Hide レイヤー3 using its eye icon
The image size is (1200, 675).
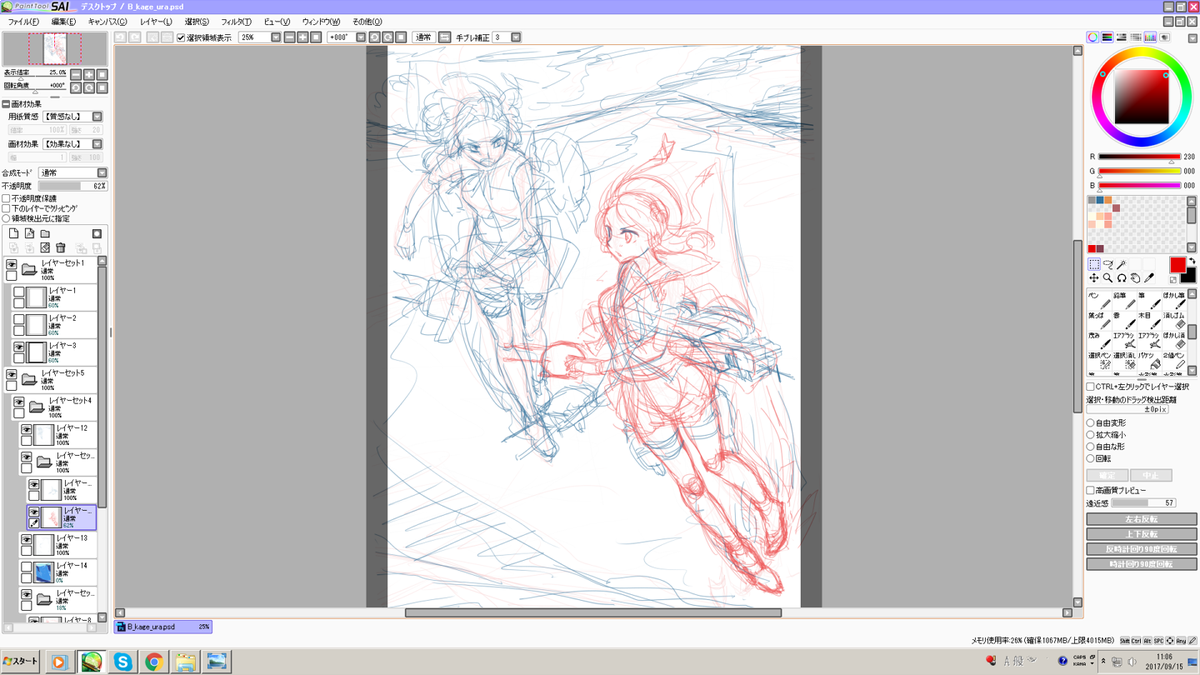point(19,346)
